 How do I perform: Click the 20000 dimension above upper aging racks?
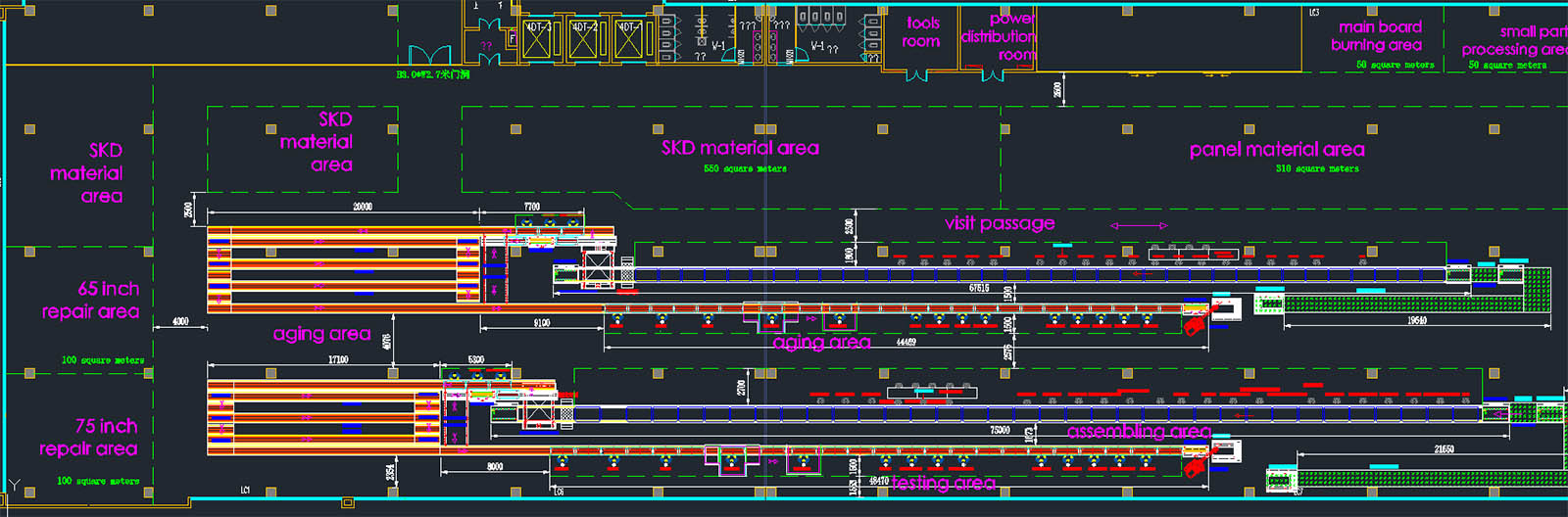[x=363, y=207]
